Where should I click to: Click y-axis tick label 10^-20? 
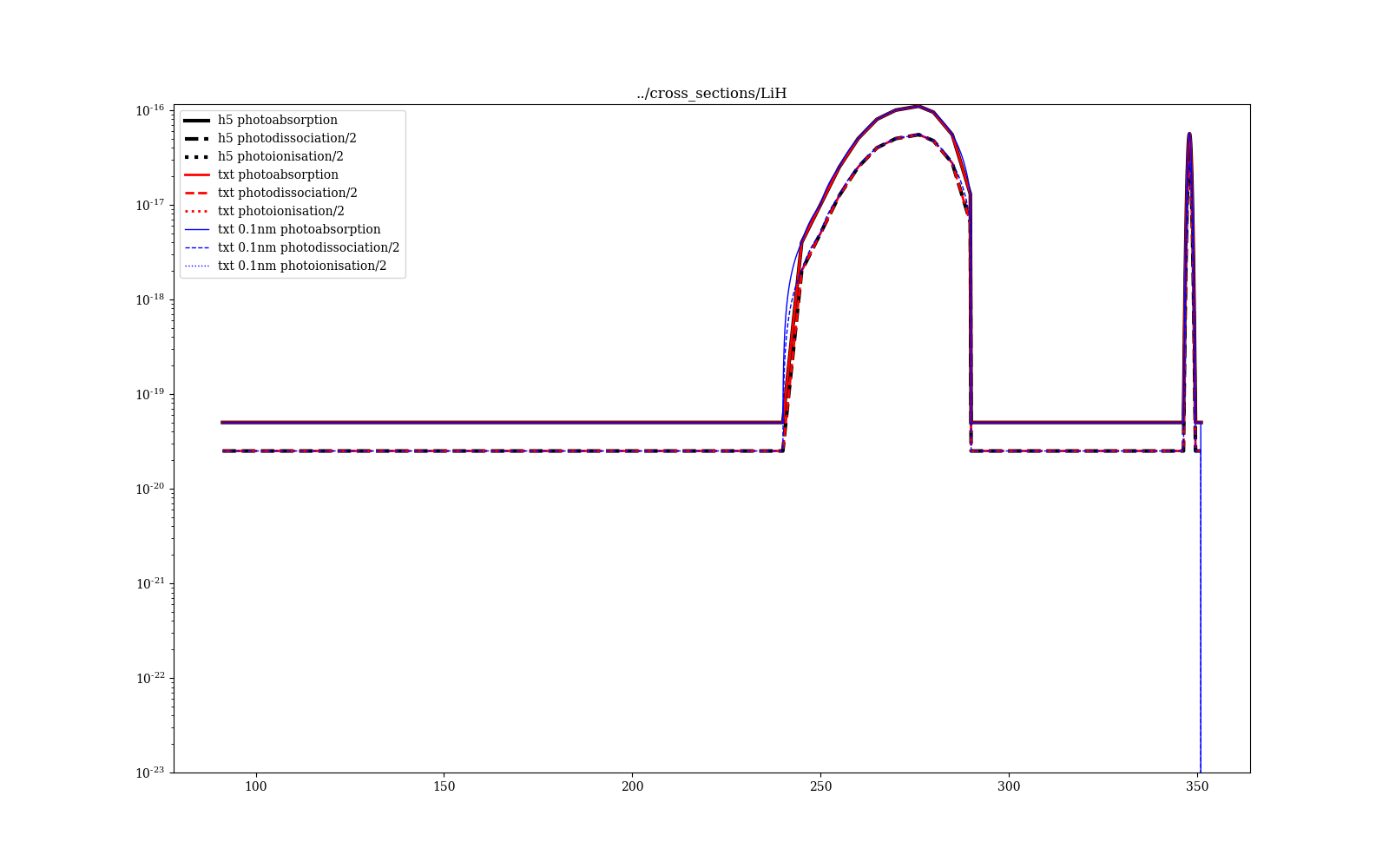150,489
